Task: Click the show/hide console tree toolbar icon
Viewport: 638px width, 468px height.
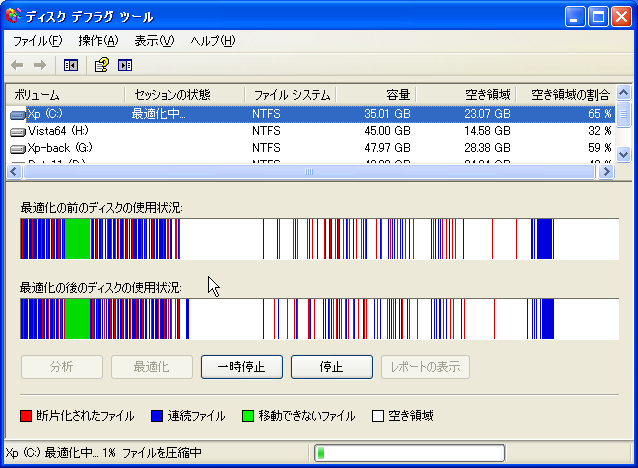Action: tap(71, 65)
